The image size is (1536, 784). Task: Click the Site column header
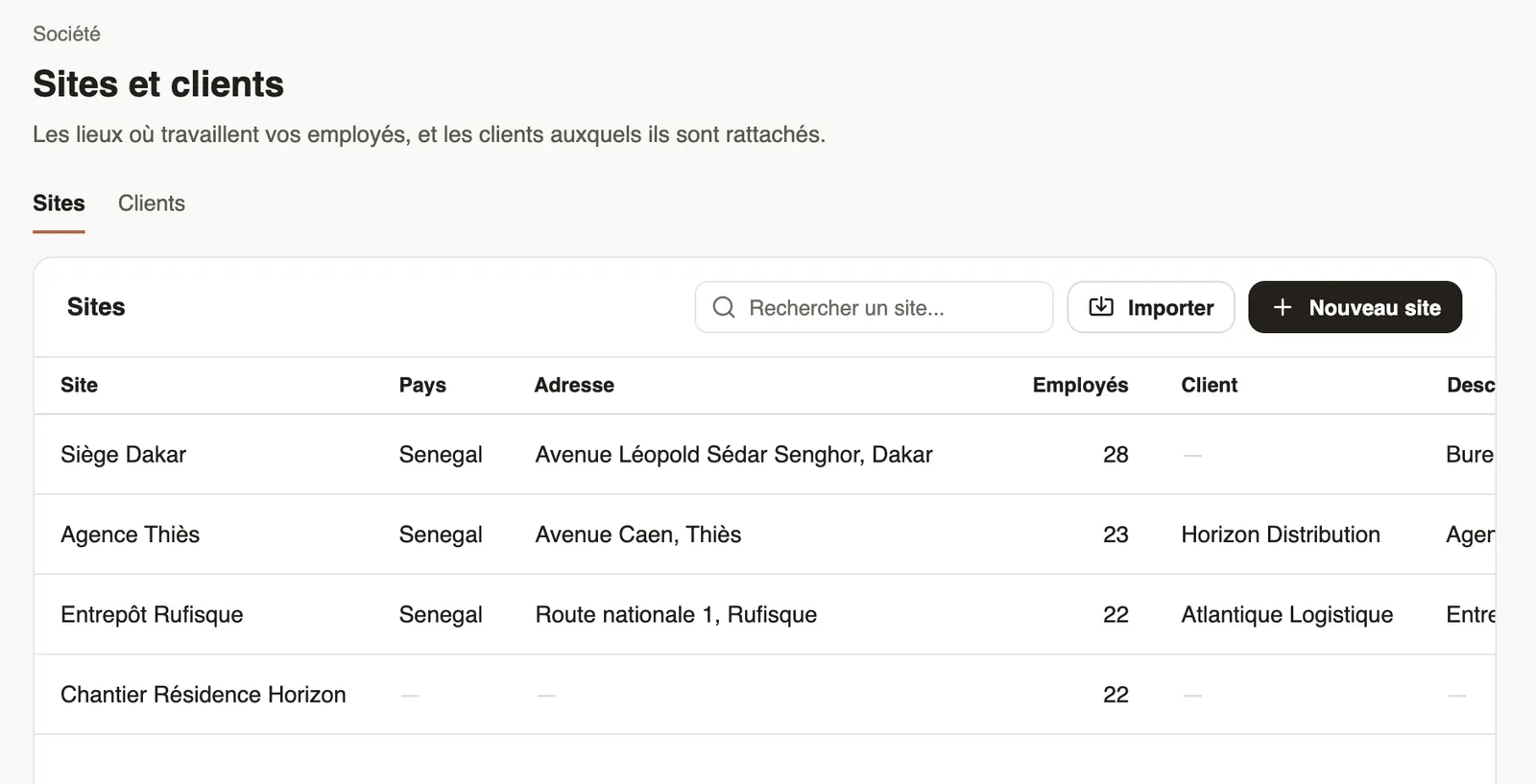click(79, 385)
